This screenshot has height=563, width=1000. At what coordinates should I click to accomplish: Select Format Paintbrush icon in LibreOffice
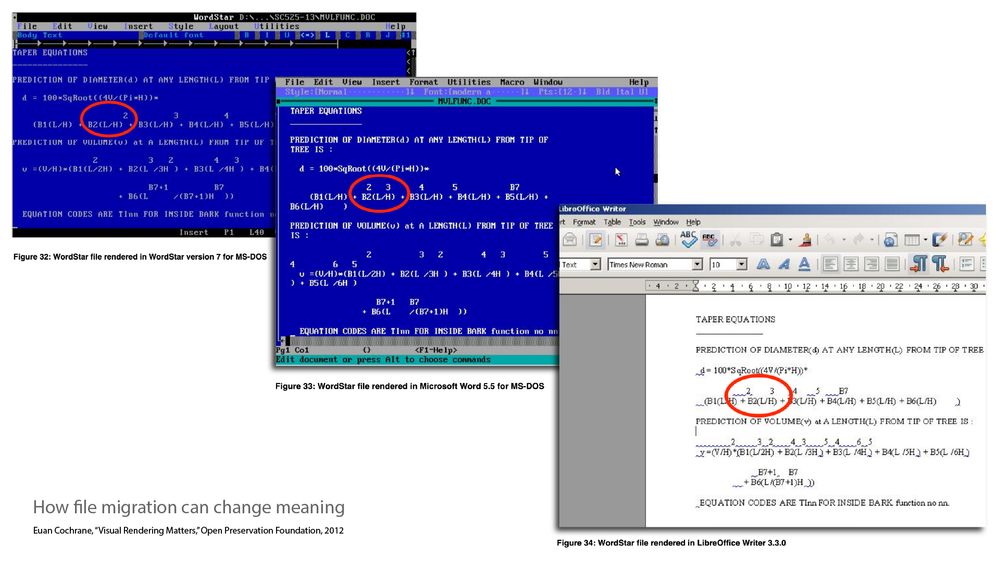(805, 240)
